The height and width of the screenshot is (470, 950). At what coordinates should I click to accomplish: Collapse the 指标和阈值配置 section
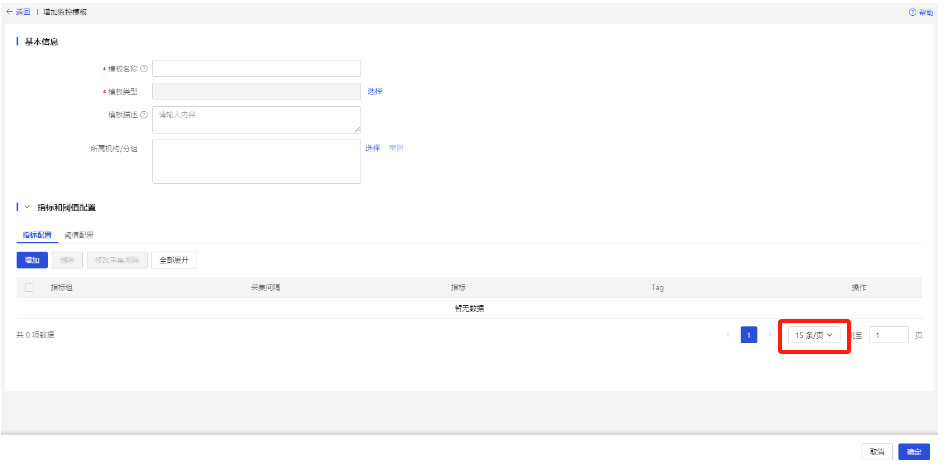point(27,207)
